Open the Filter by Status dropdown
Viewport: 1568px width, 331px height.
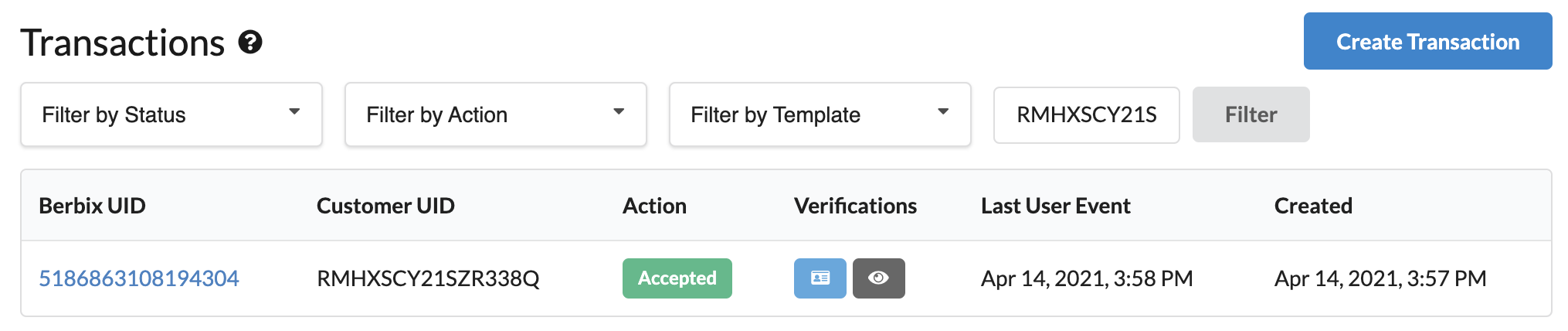point(171,114)
